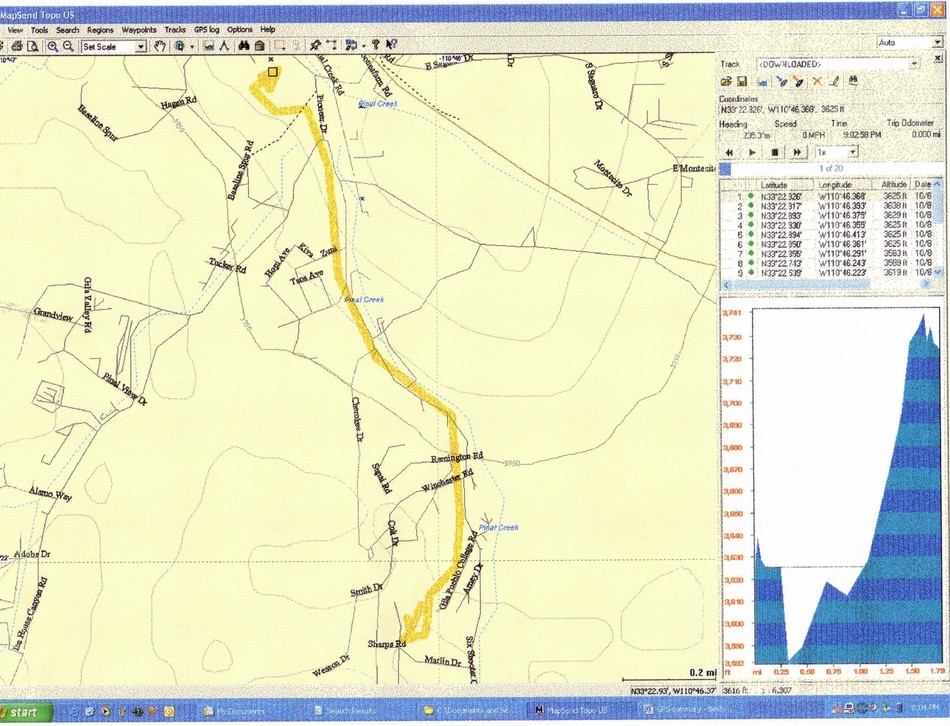Click the square track start marker on map
This screenshot has height=726, width=950.
pos(273,72)
